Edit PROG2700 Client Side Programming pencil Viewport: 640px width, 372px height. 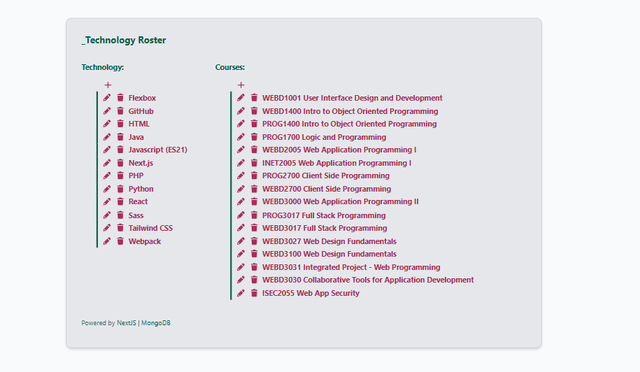241,176
